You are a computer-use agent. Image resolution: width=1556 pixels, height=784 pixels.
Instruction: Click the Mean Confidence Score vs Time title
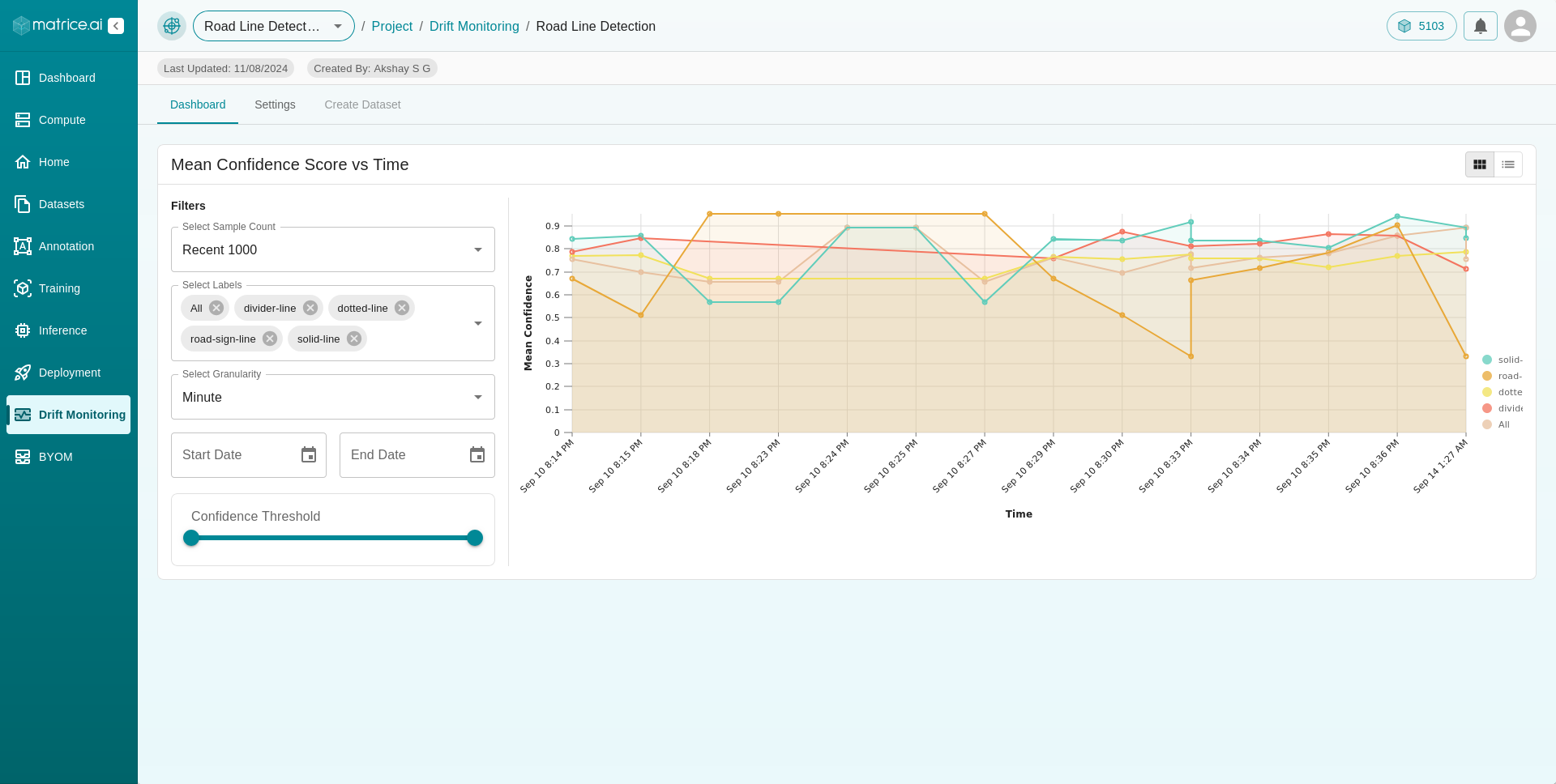(x=289, y=164)
